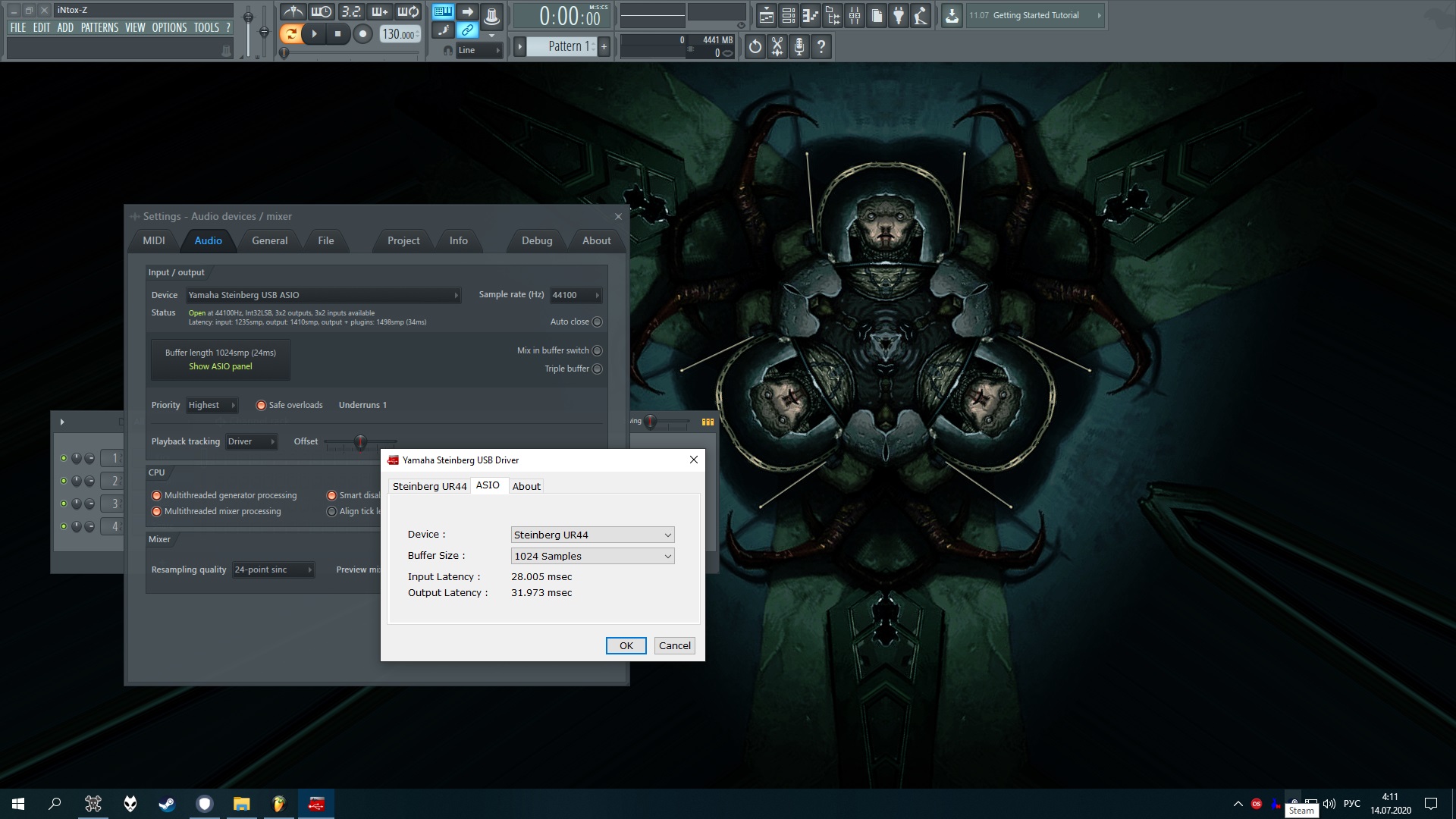Viewport: 1456px width, 819px height.
Task: Switch to General settings tab
Action: point(270,240)
